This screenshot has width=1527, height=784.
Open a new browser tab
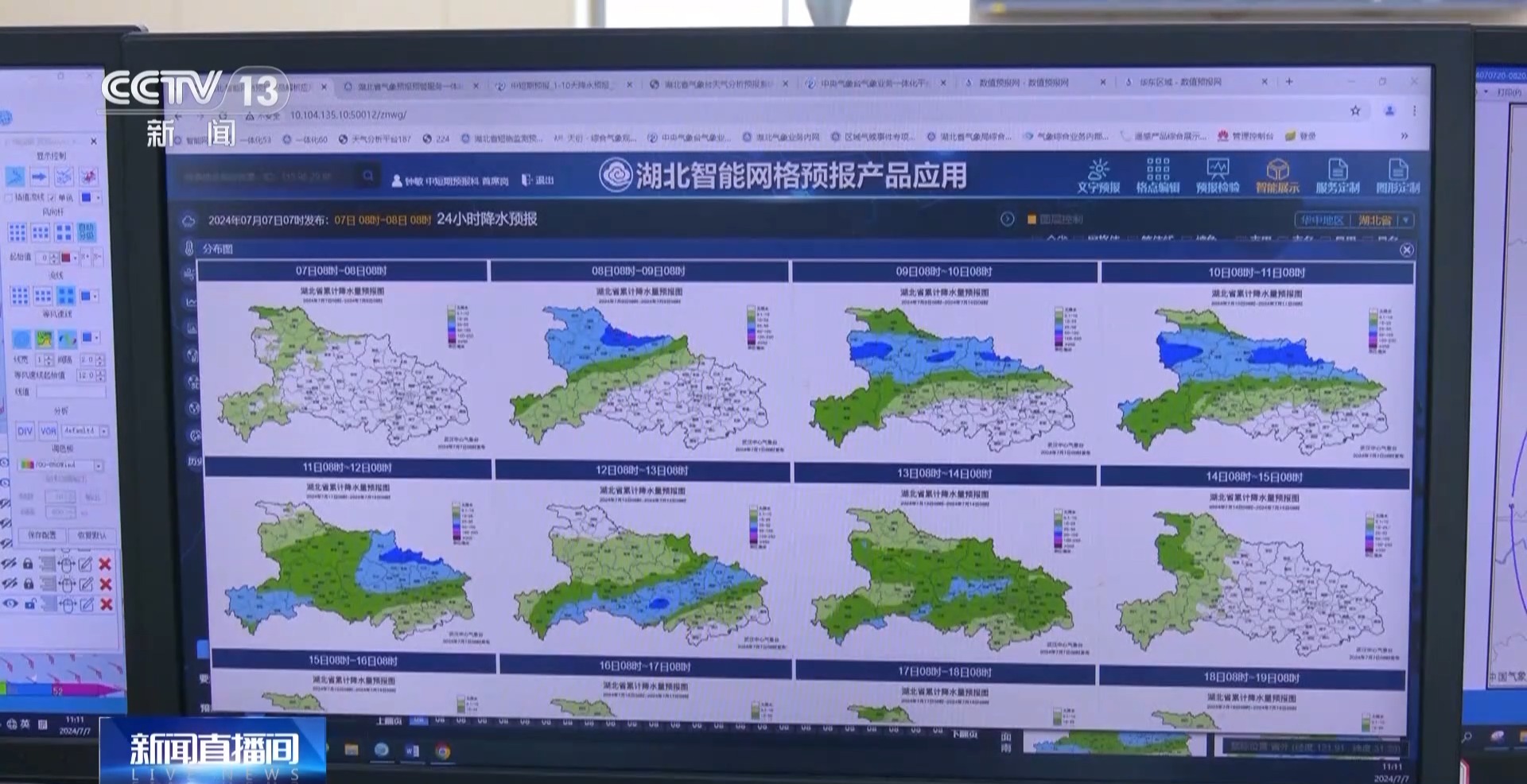click(1289, 81)
